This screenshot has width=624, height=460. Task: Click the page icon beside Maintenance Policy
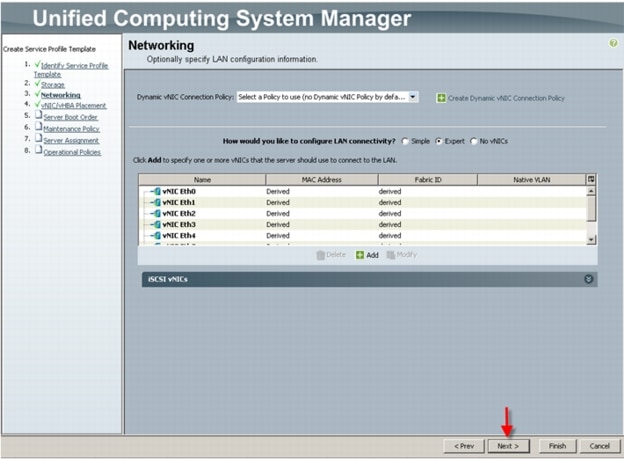click(38, 127)
